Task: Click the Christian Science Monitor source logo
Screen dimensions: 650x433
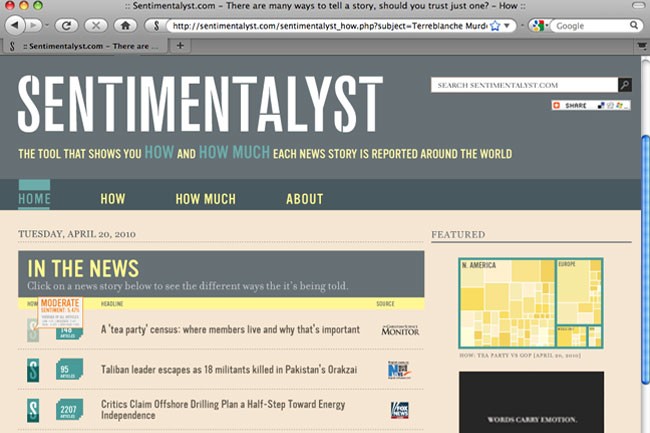Action: pos(400,330)
